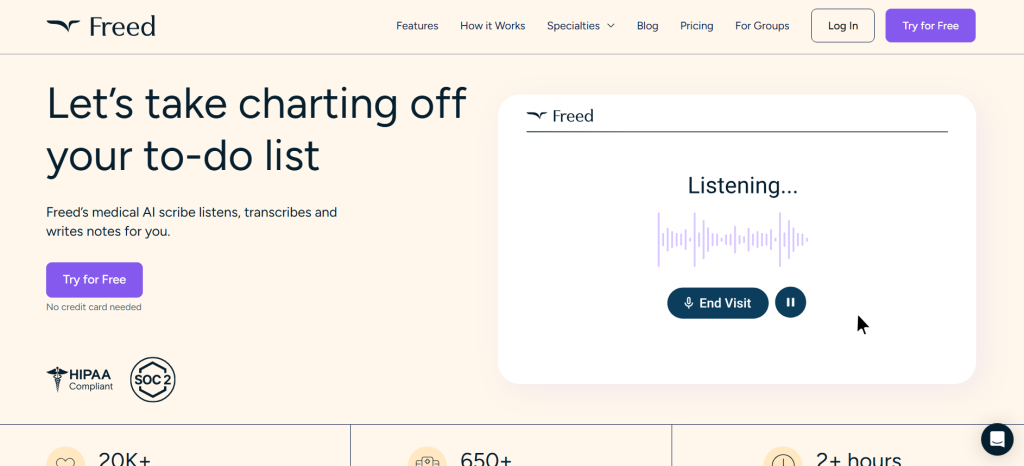Pause the recording with the pause button
This screenshot has height=466, width=1024.
click(x=790, y=302)
